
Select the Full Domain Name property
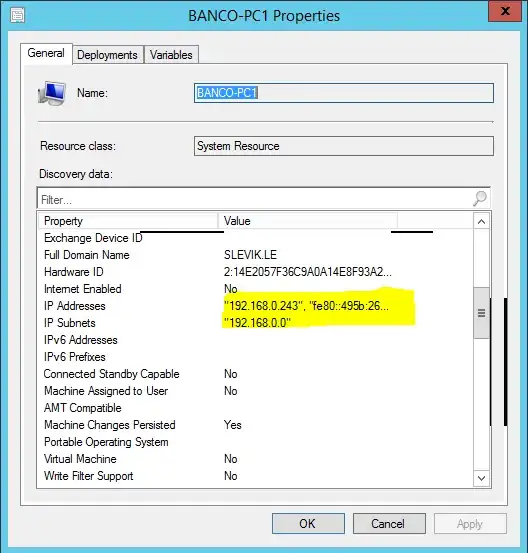pos(87,255)
